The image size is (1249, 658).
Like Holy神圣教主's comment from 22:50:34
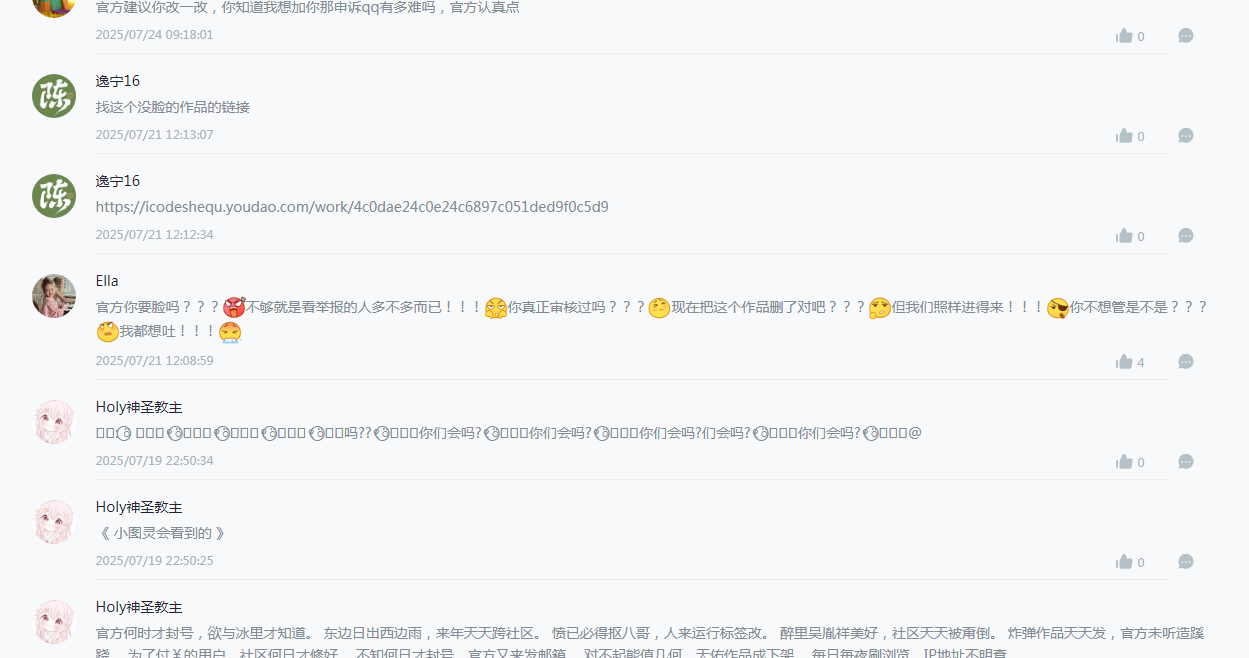tap(1124, 462)
